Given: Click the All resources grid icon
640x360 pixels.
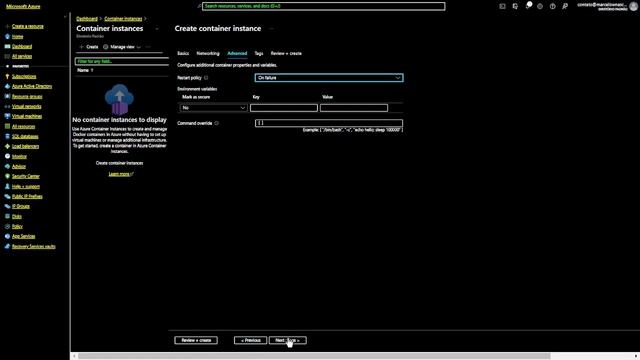Looking at the screenshot, I should tap(7, 126).
